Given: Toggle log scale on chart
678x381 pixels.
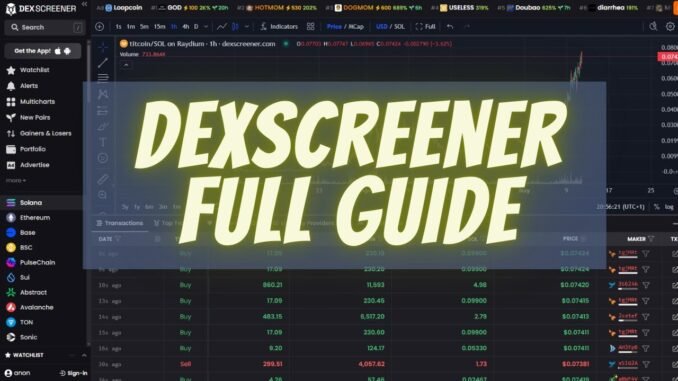Looking at the screenshot, I should [x=669, y=207].
